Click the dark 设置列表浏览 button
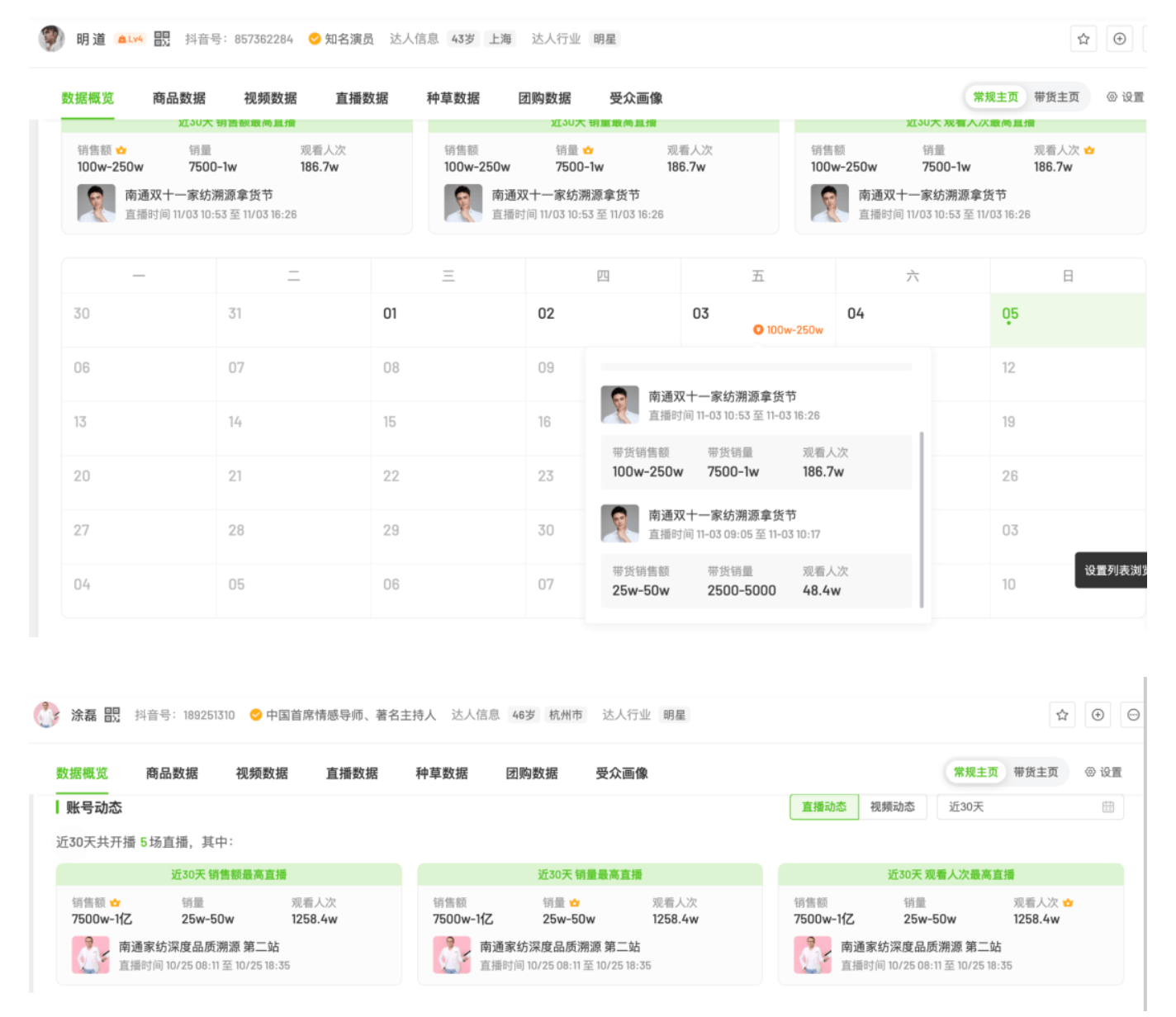Screen dimensions: 1176x1017 tap(1112, 570)
